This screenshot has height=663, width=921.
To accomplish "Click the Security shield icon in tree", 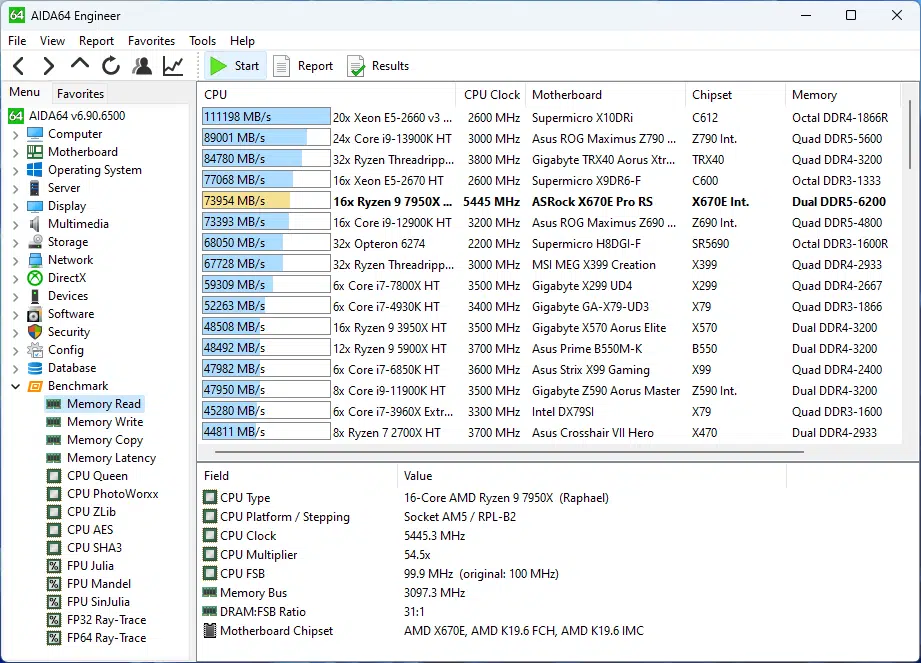I will click(x=35, y=332).
